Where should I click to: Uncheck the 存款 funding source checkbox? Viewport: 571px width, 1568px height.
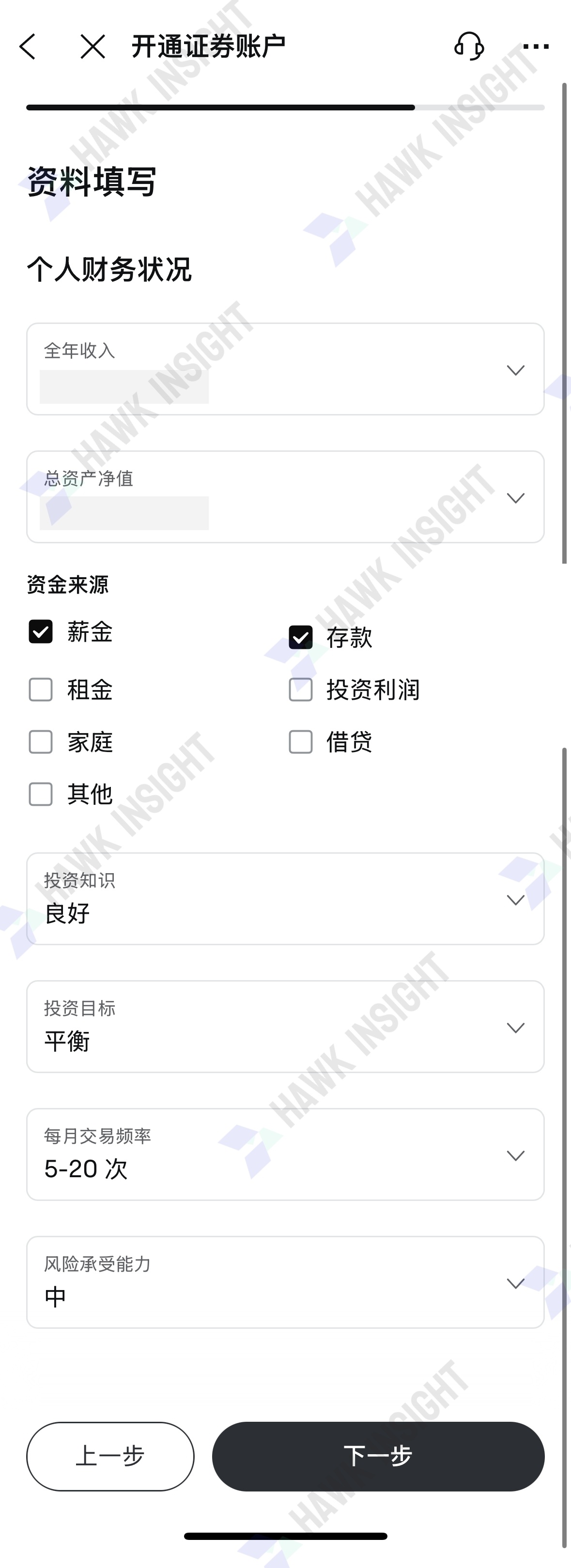tap(301, 637)
